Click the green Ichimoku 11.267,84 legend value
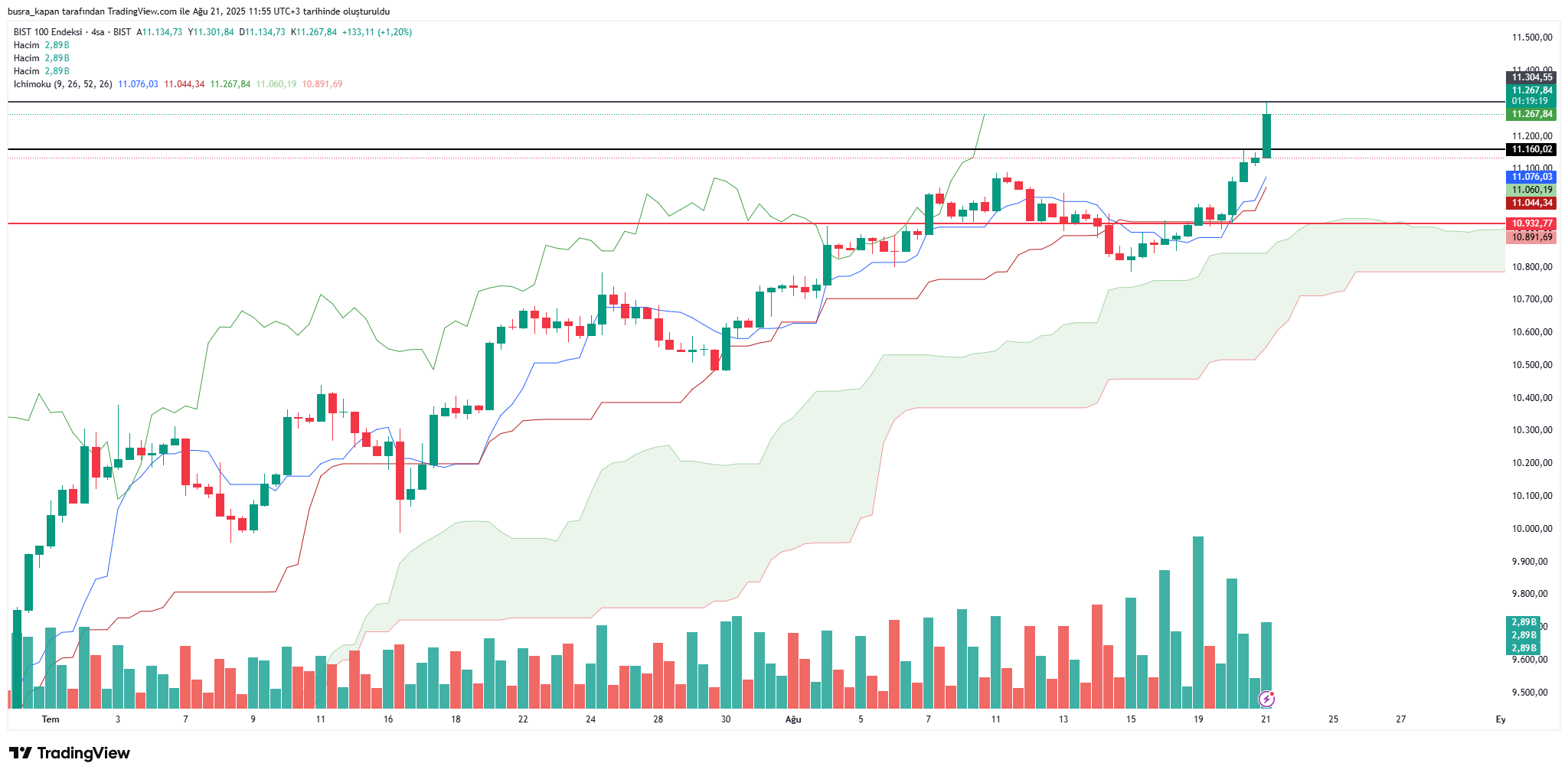1568x776 pixels. click(x=230, y=84)
